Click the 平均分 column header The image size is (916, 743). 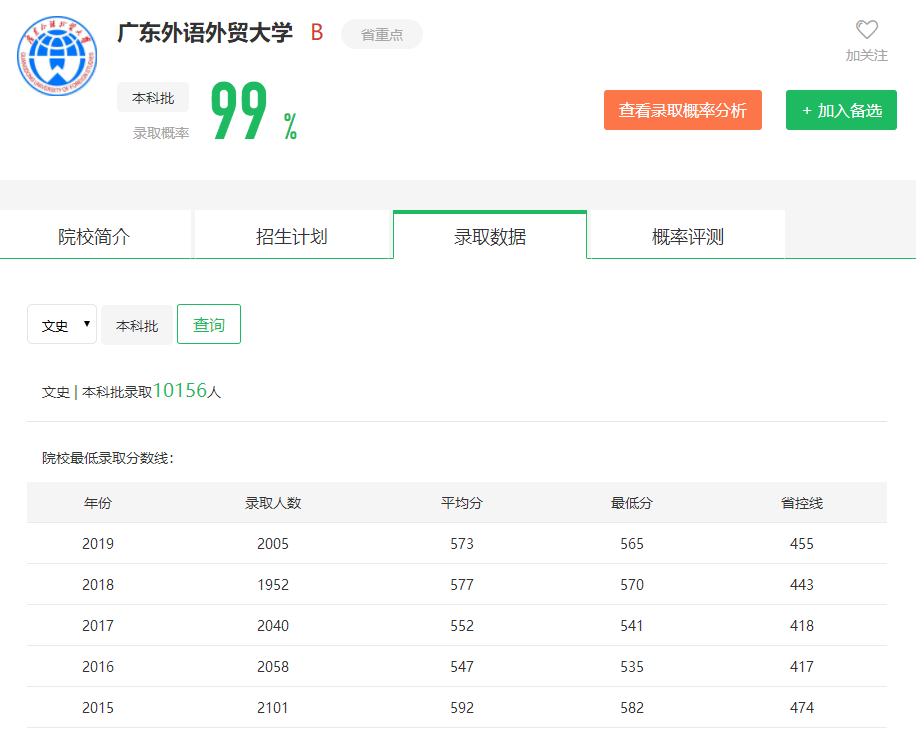pyautogui.click(x=462, y=503)
